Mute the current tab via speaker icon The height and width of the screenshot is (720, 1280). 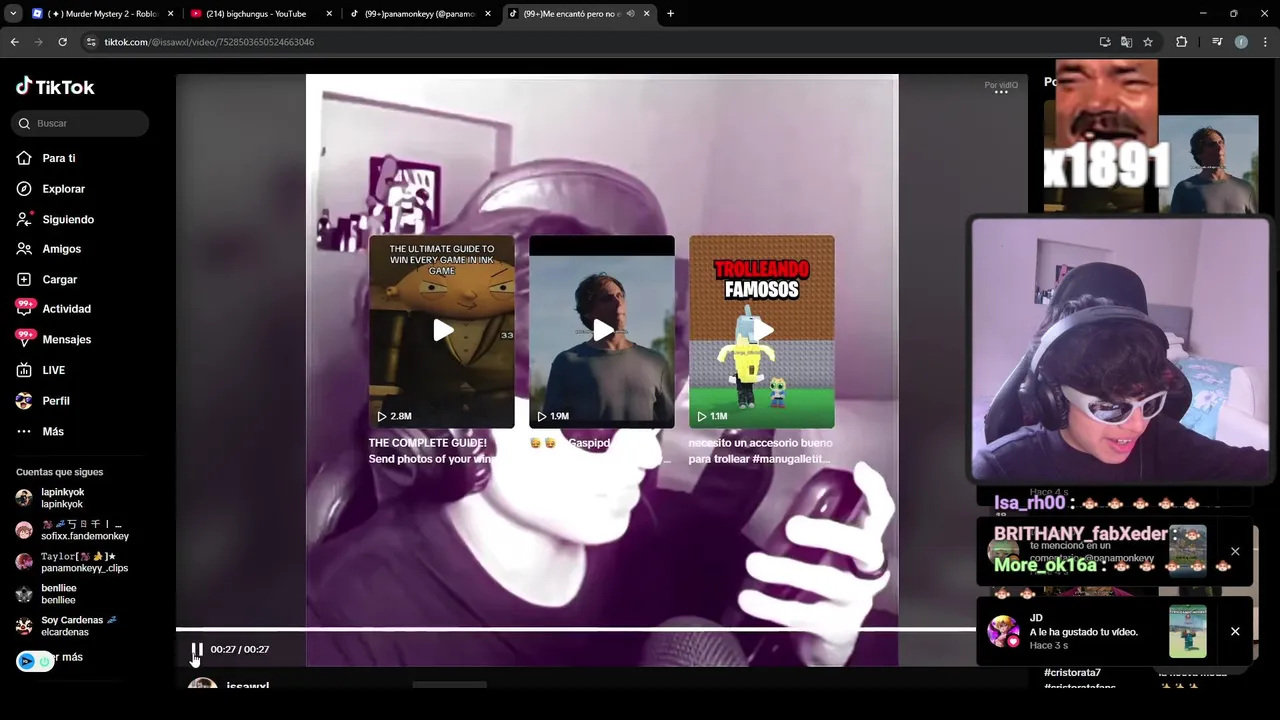point(630,14)
